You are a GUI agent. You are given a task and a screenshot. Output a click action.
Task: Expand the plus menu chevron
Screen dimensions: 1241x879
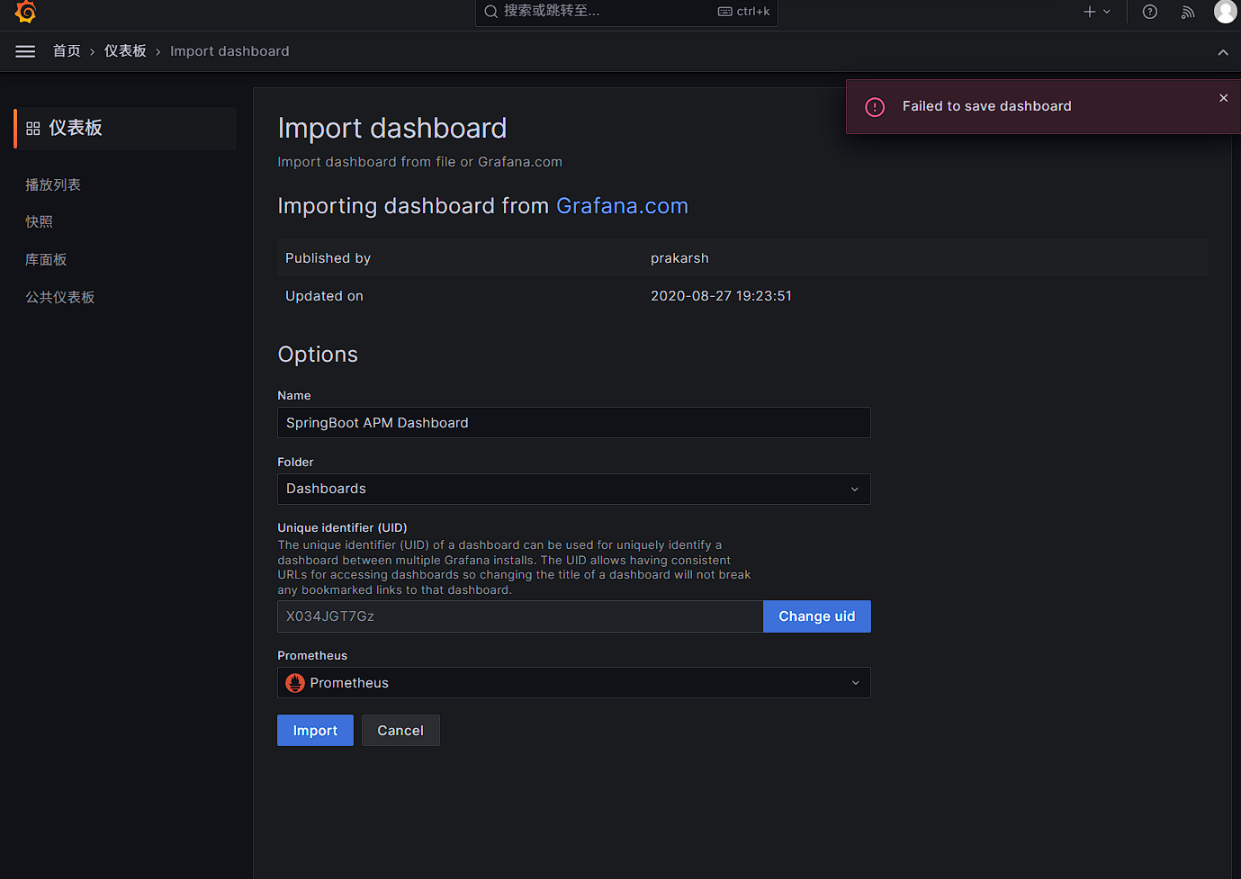click(1107, 12)
